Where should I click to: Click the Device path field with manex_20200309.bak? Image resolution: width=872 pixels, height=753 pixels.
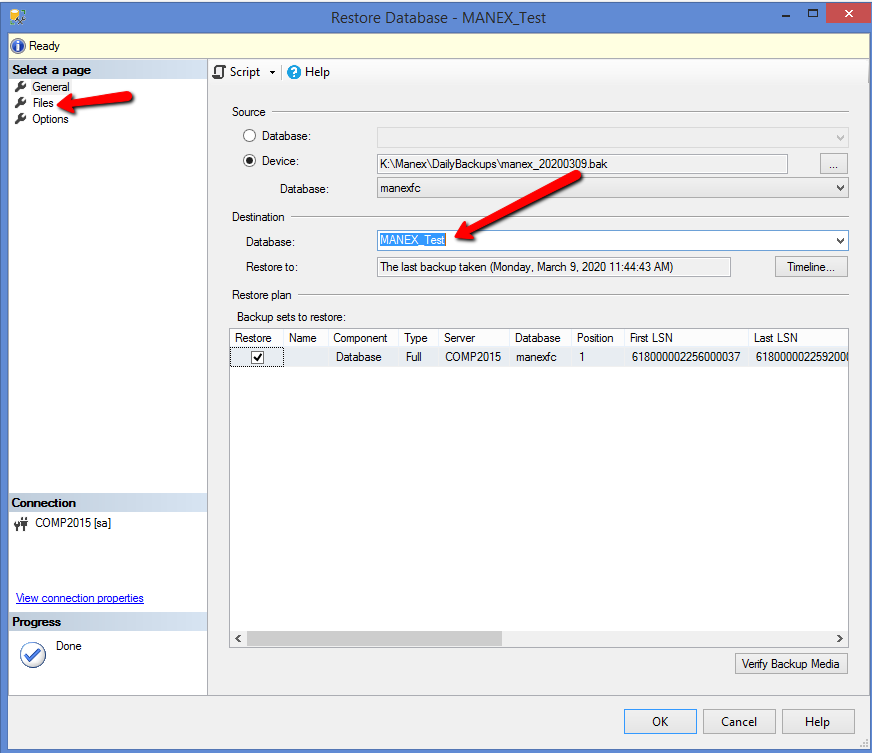tap(582, 164)
